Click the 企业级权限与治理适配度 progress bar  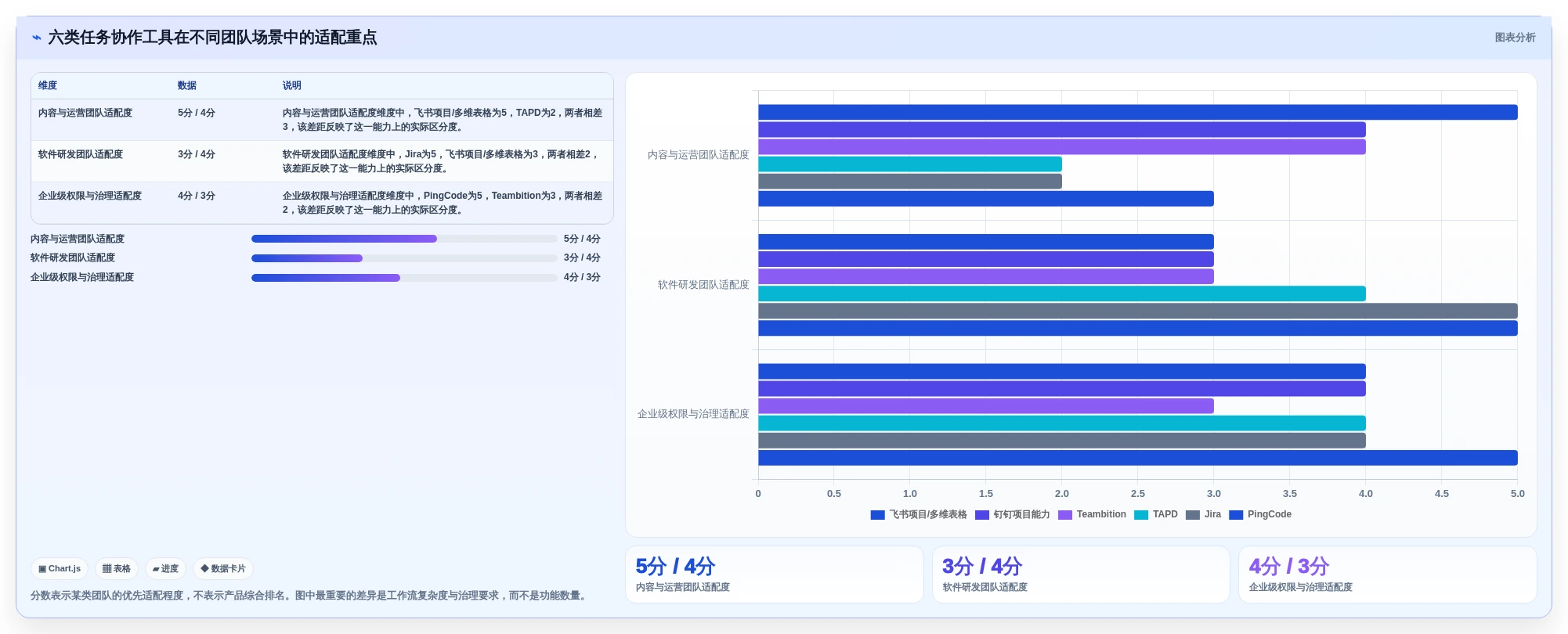point(404,277)
